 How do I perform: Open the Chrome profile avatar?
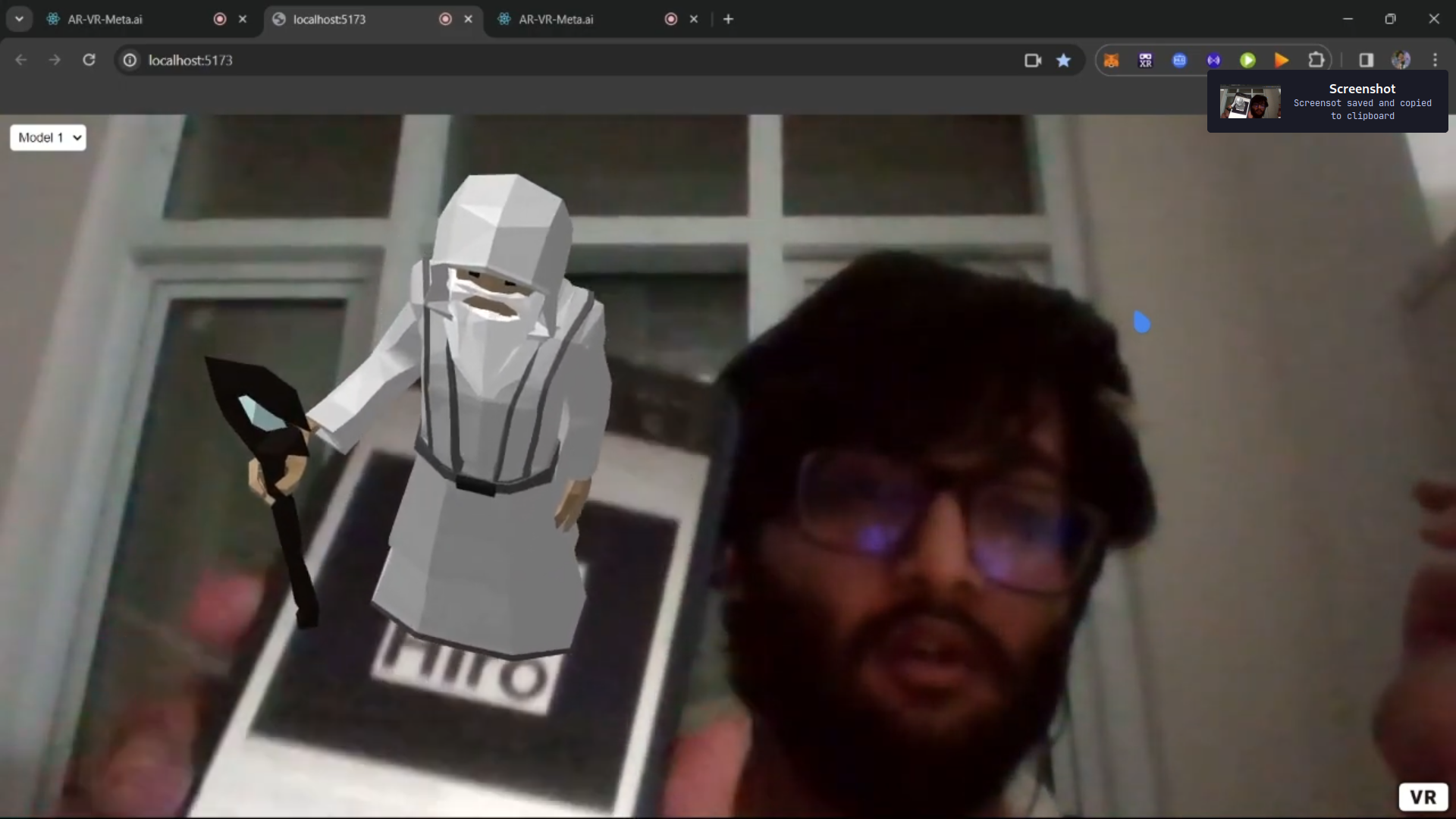1401,60
